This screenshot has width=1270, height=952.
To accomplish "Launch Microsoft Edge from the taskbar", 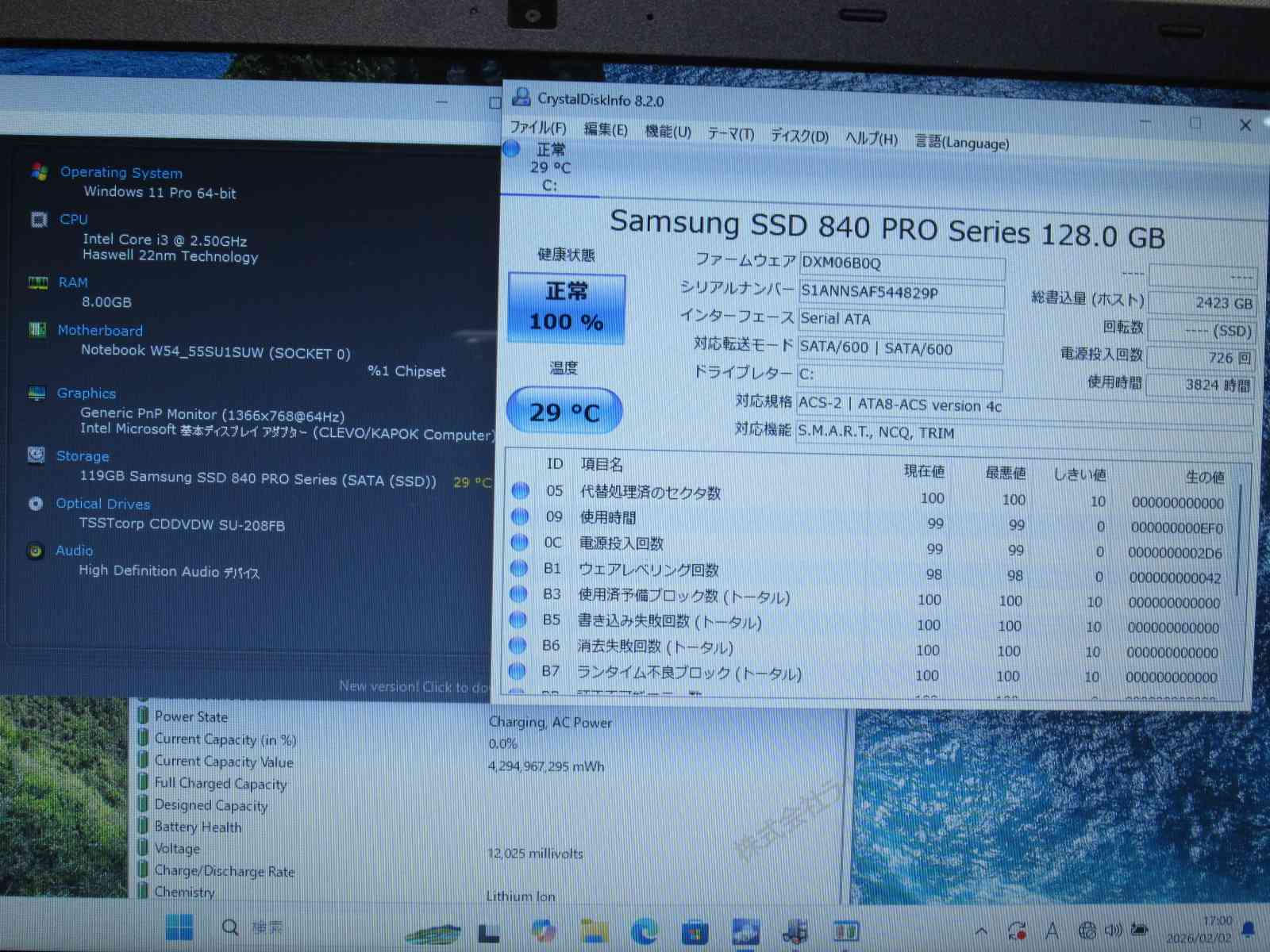I will coord(645,931).
